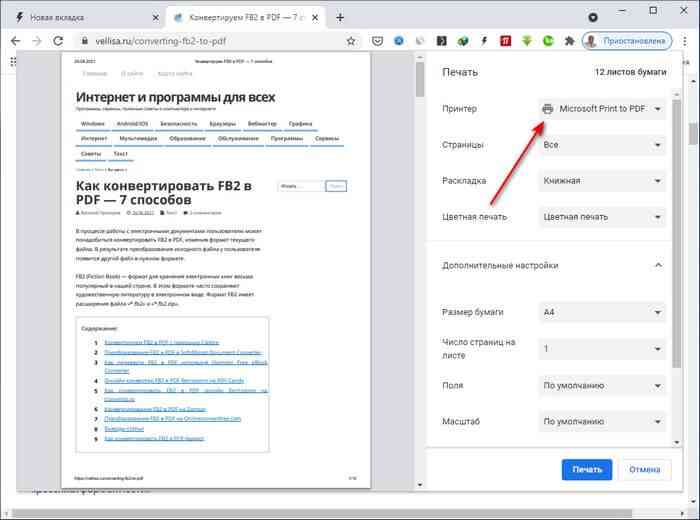The image size is (700, 520).
Task: Click the Отмена button
Action: [645, 470]
